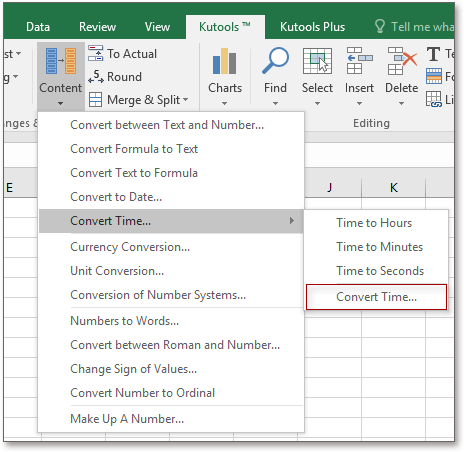Click the Text tool T icon

[433, 54]
